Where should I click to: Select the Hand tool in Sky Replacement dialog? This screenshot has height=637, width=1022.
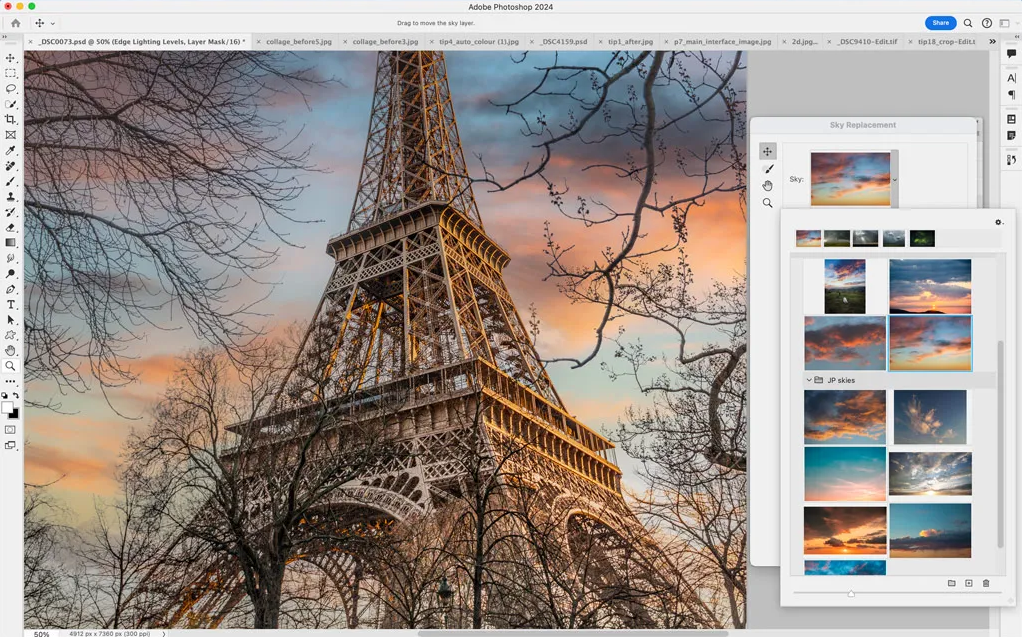pyautogui.click(x=767, y=186)
